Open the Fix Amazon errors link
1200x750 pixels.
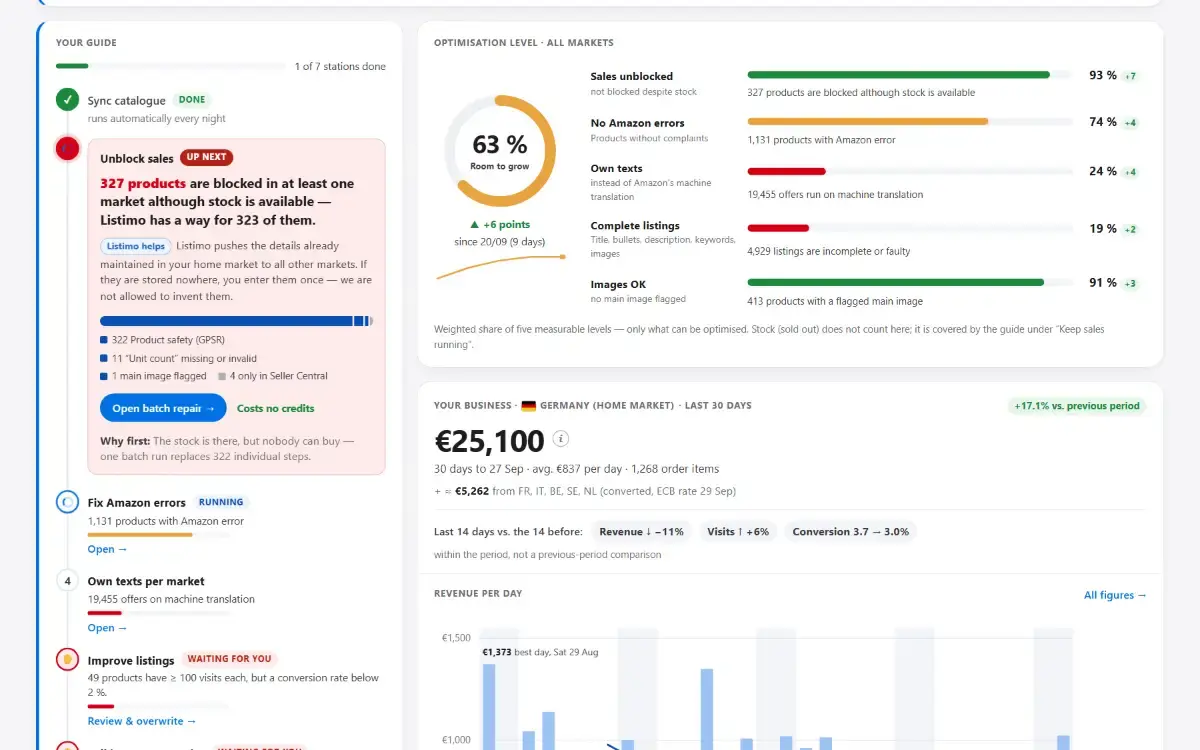tap(107, 549)
